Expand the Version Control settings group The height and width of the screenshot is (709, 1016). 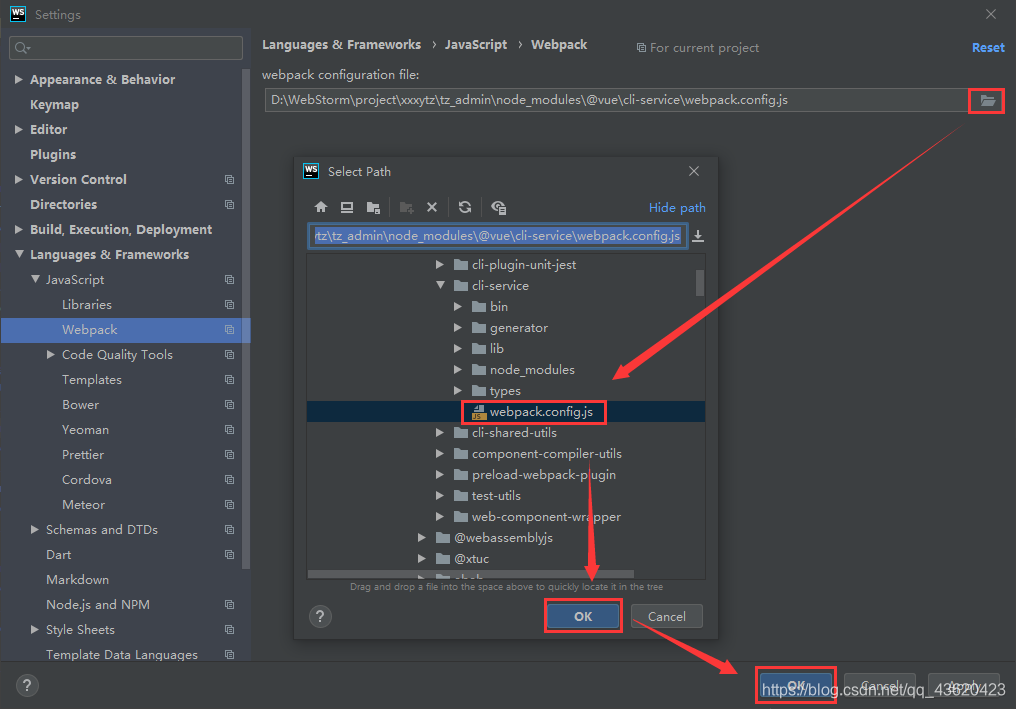point(19,180)
